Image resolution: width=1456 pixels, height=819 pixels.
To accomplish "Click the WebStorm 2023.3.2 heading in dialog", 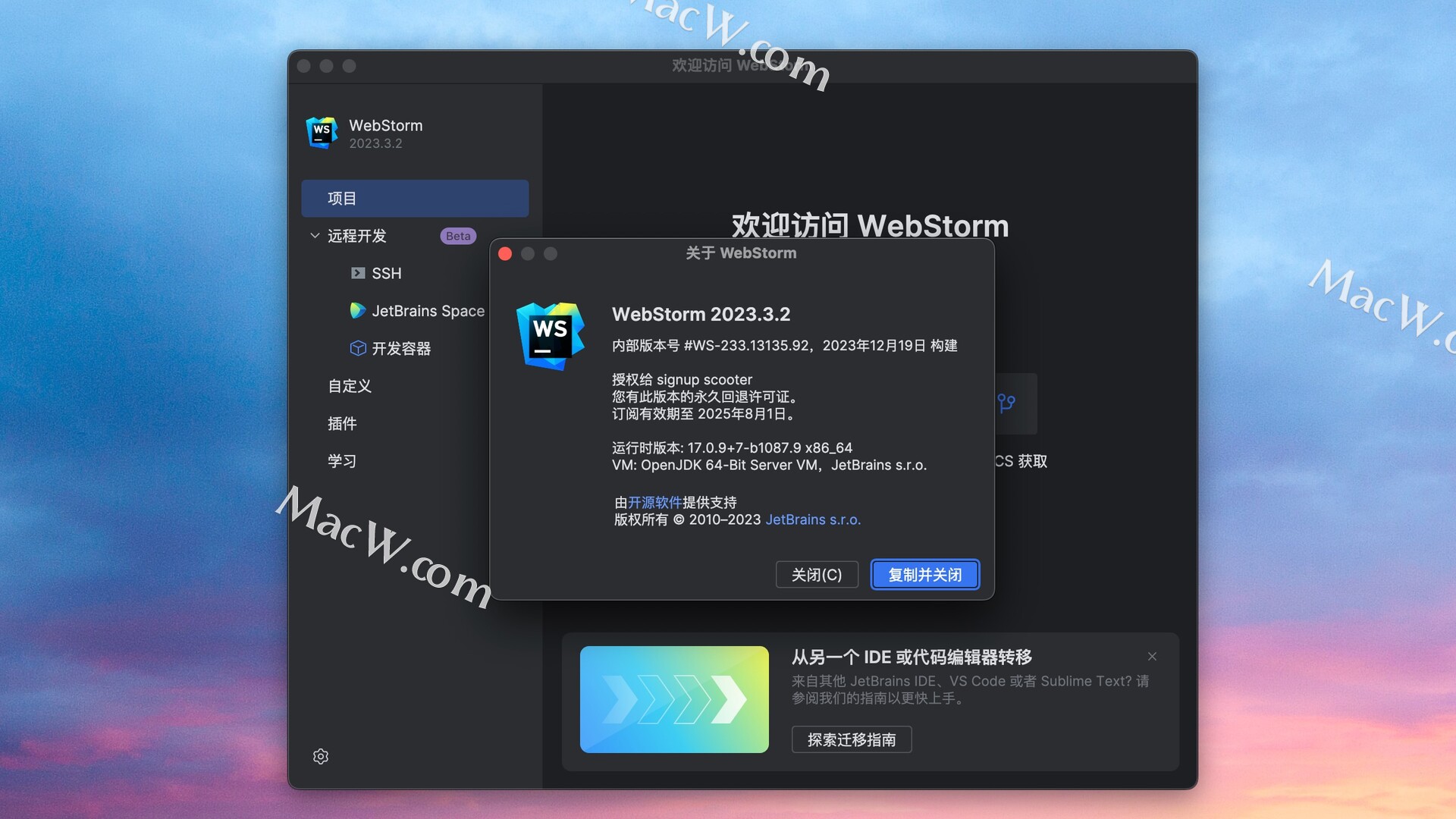I will click(x=701, y=314).
